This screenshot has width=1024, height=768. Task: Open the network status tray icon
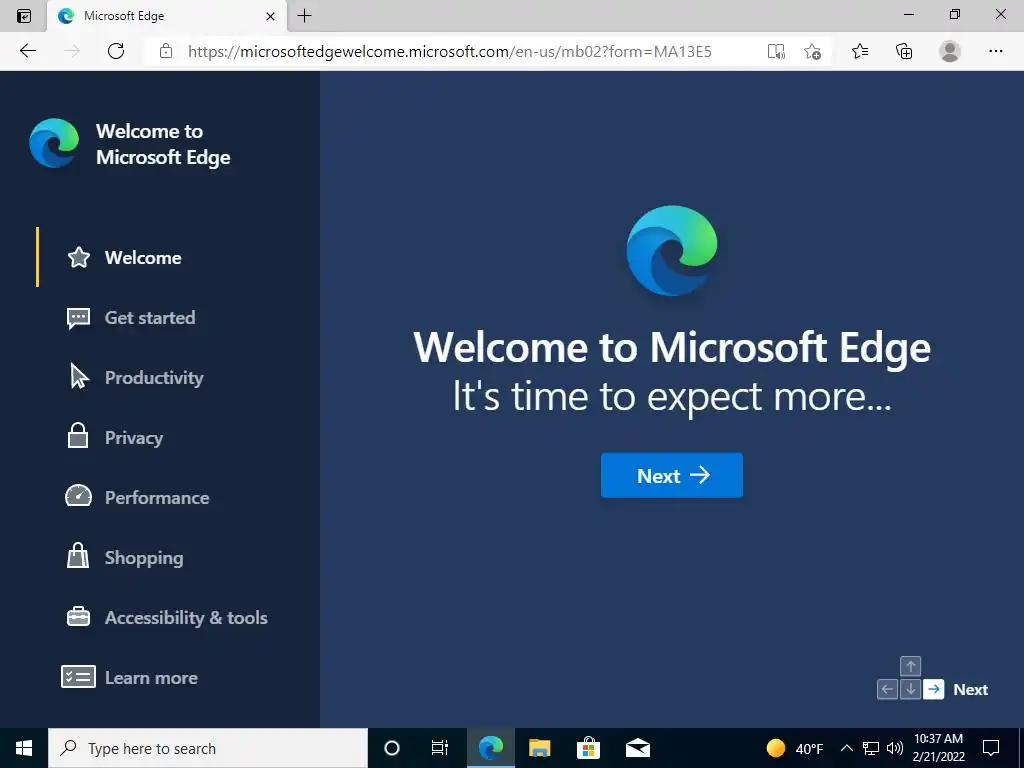click(871, 748)
